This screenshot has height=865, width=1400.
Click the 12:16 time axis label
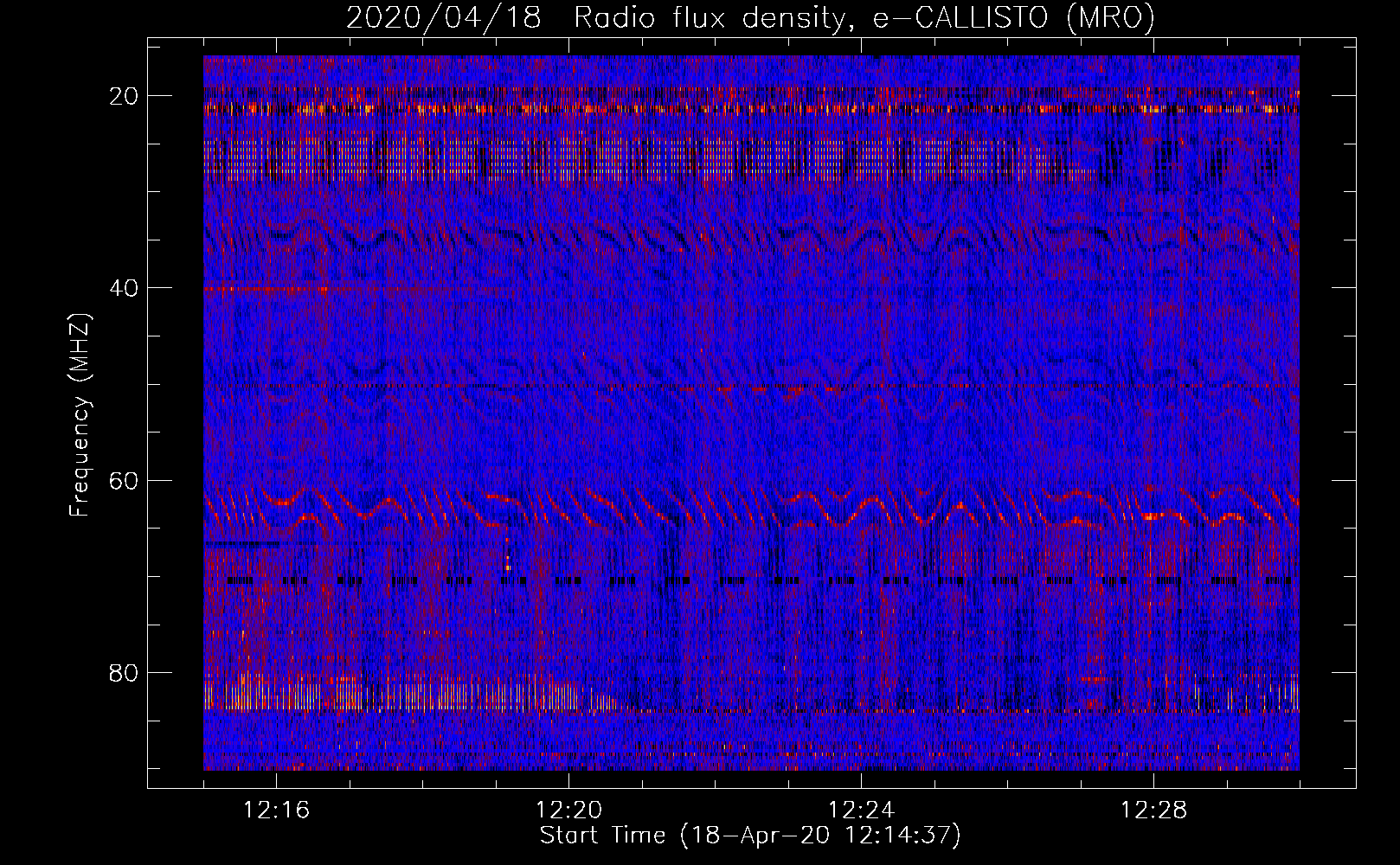(x=277, y=811)
